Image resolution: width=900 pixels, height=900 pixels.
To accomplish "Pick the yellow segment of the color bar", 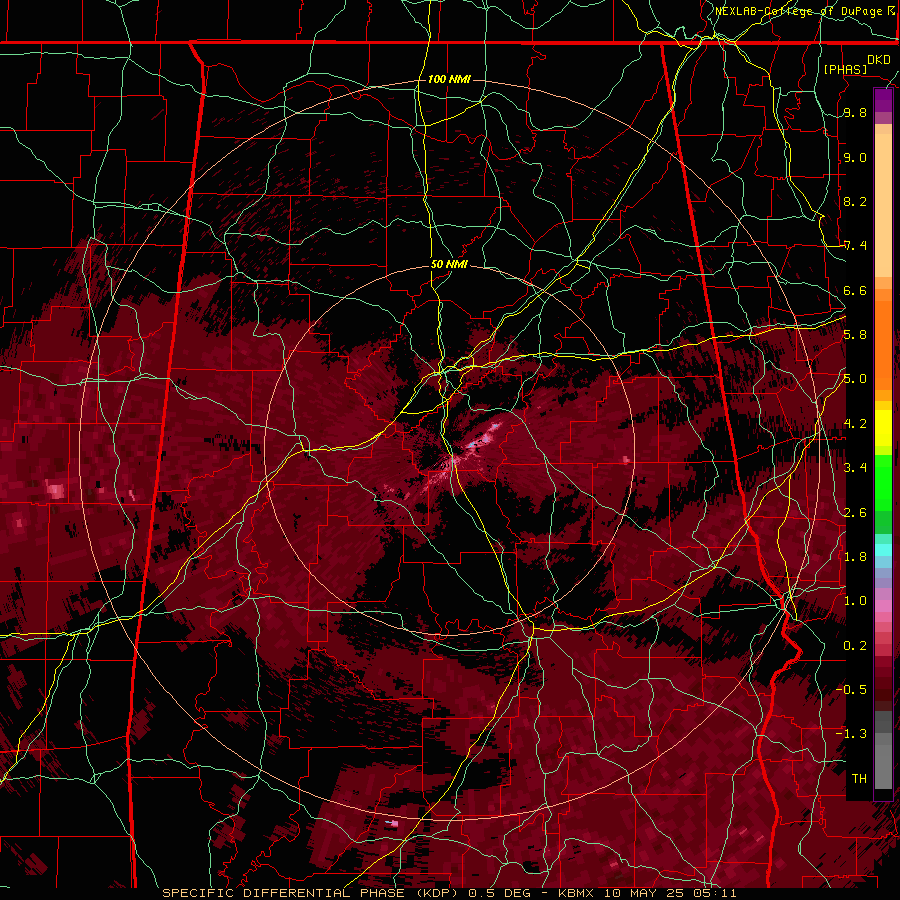I will tap(883, 428).
